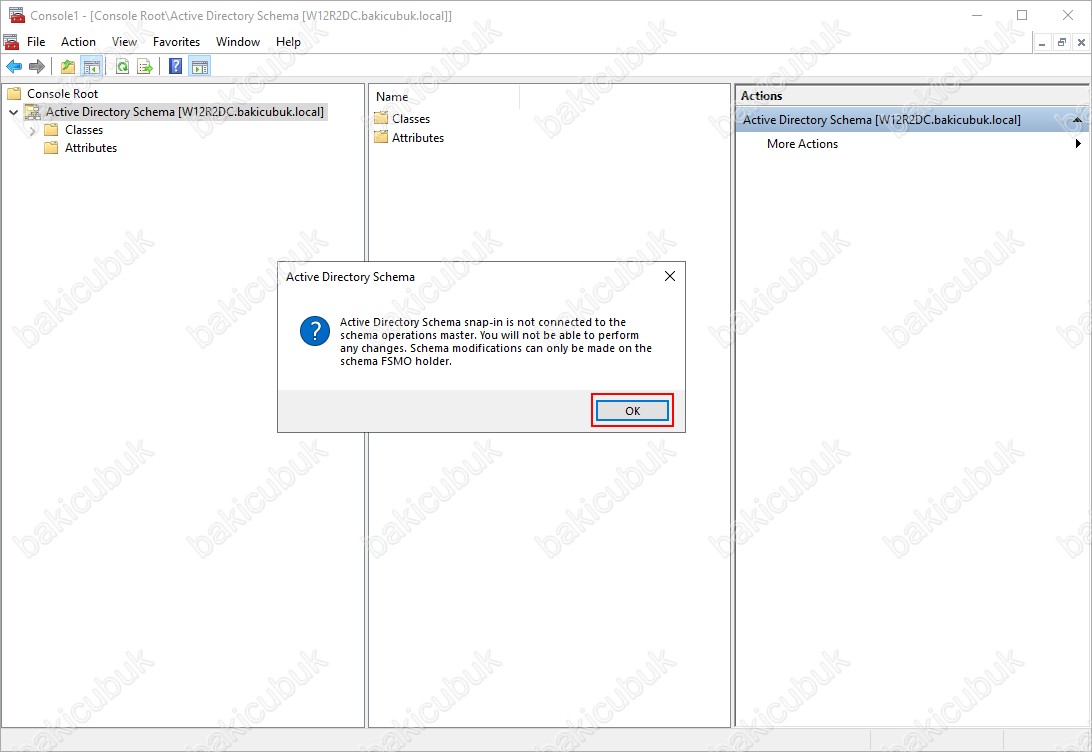Close the Active Directory Schema dialog with X

670,276
